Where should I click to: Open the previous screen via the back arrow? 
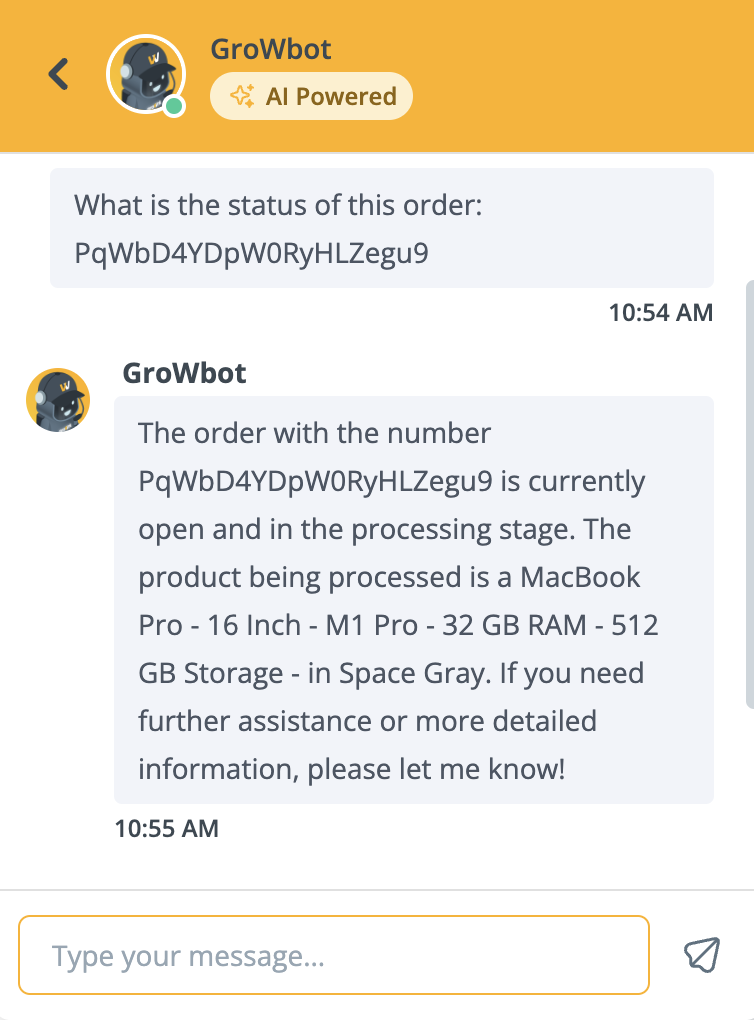tap(57, 74)
